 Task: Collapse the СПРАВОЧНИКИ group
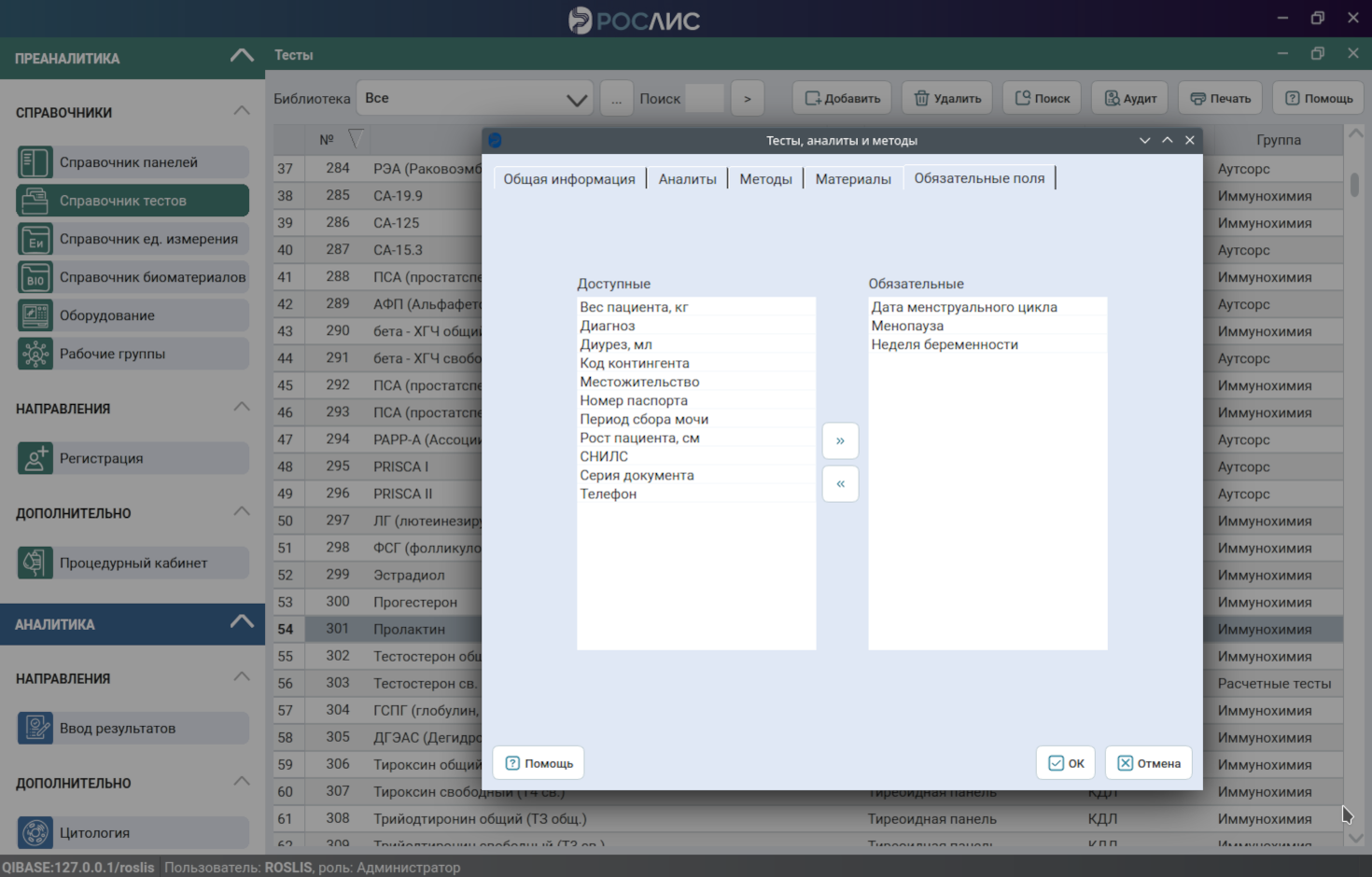tap(242, 111)
